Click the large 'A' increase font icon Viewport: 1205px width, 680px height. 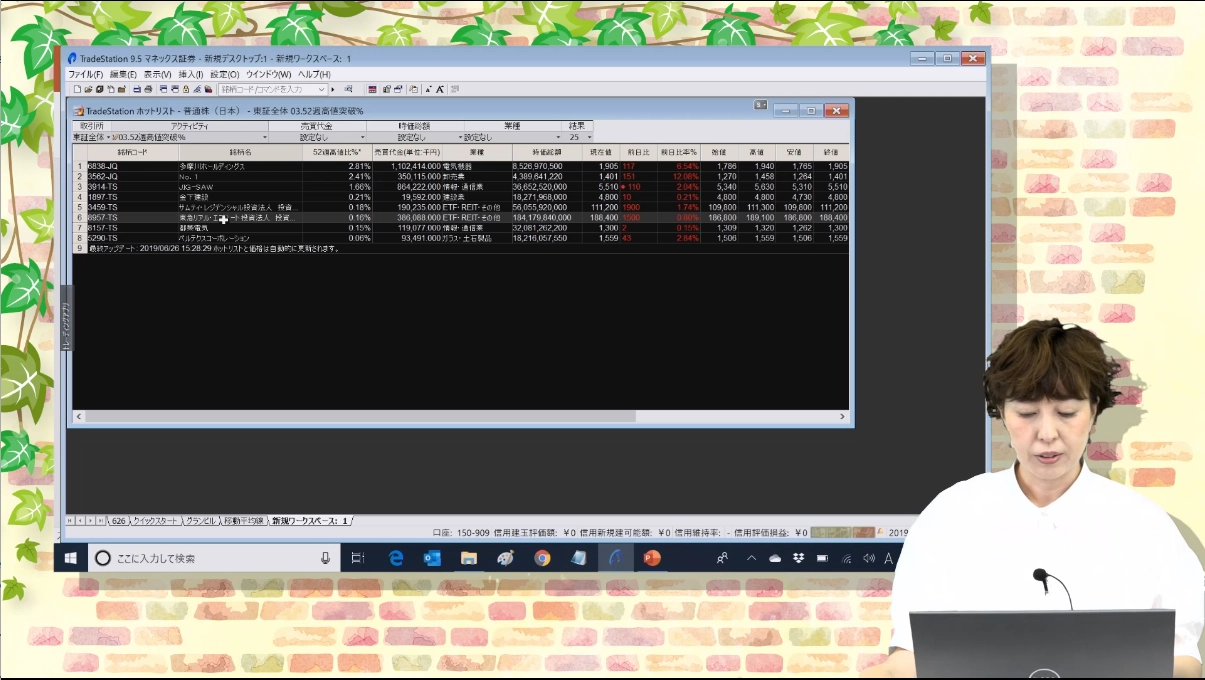click(x=440, y=89)
